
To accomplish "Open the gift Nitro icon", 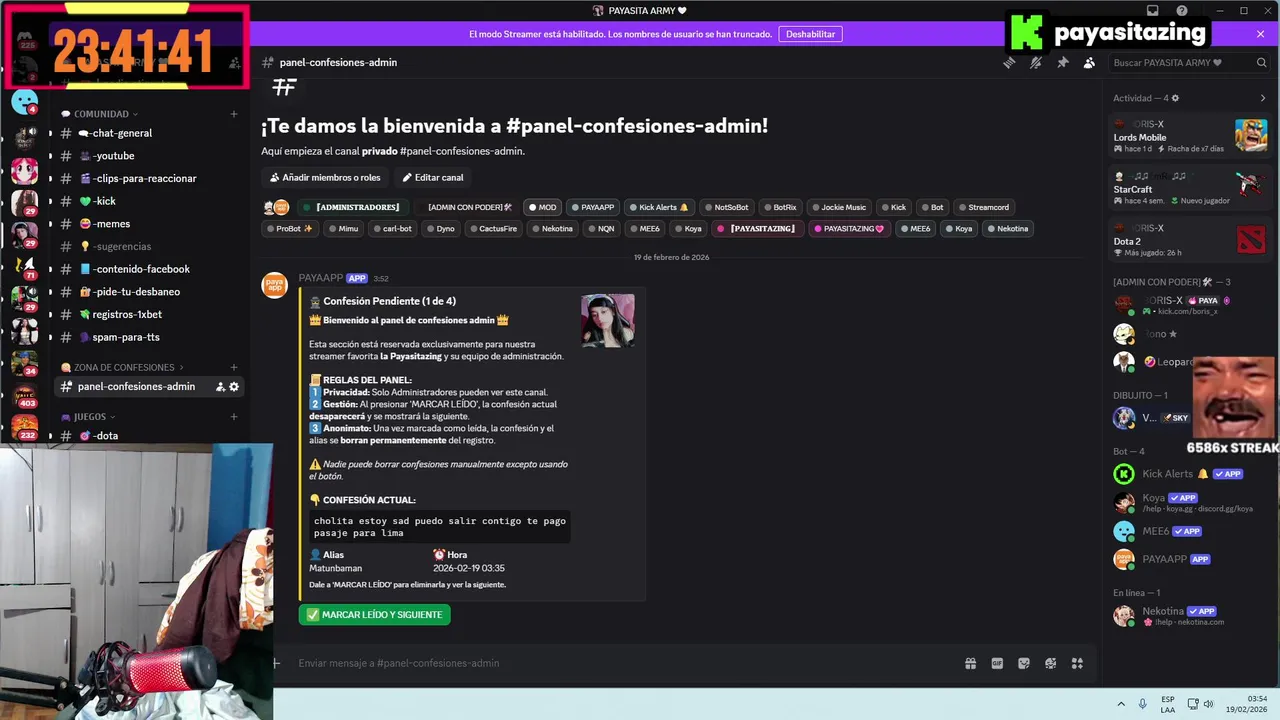I will point(970,663).
